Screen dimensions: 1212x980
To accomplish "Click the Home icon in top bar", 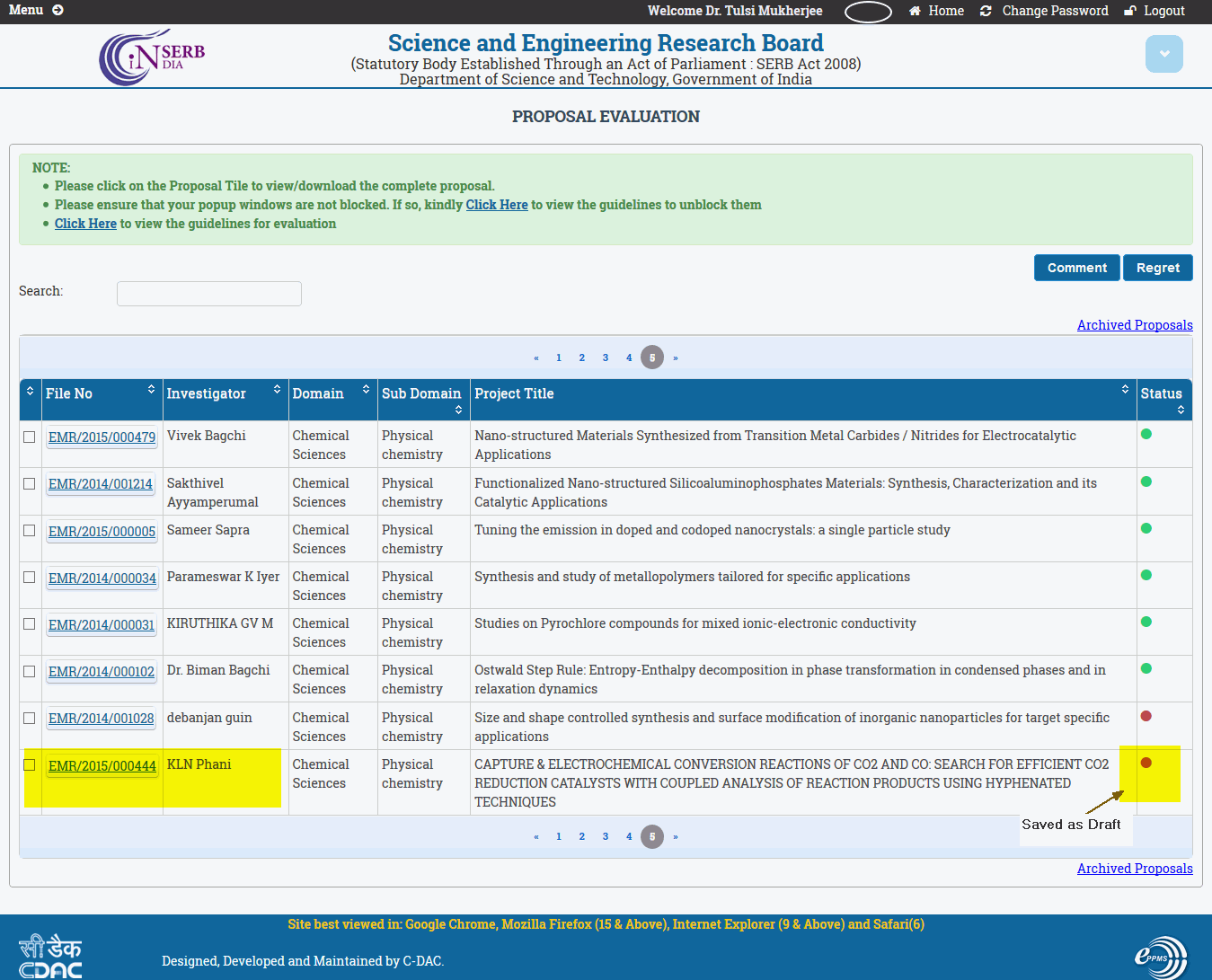I will (x=915, y=11).
